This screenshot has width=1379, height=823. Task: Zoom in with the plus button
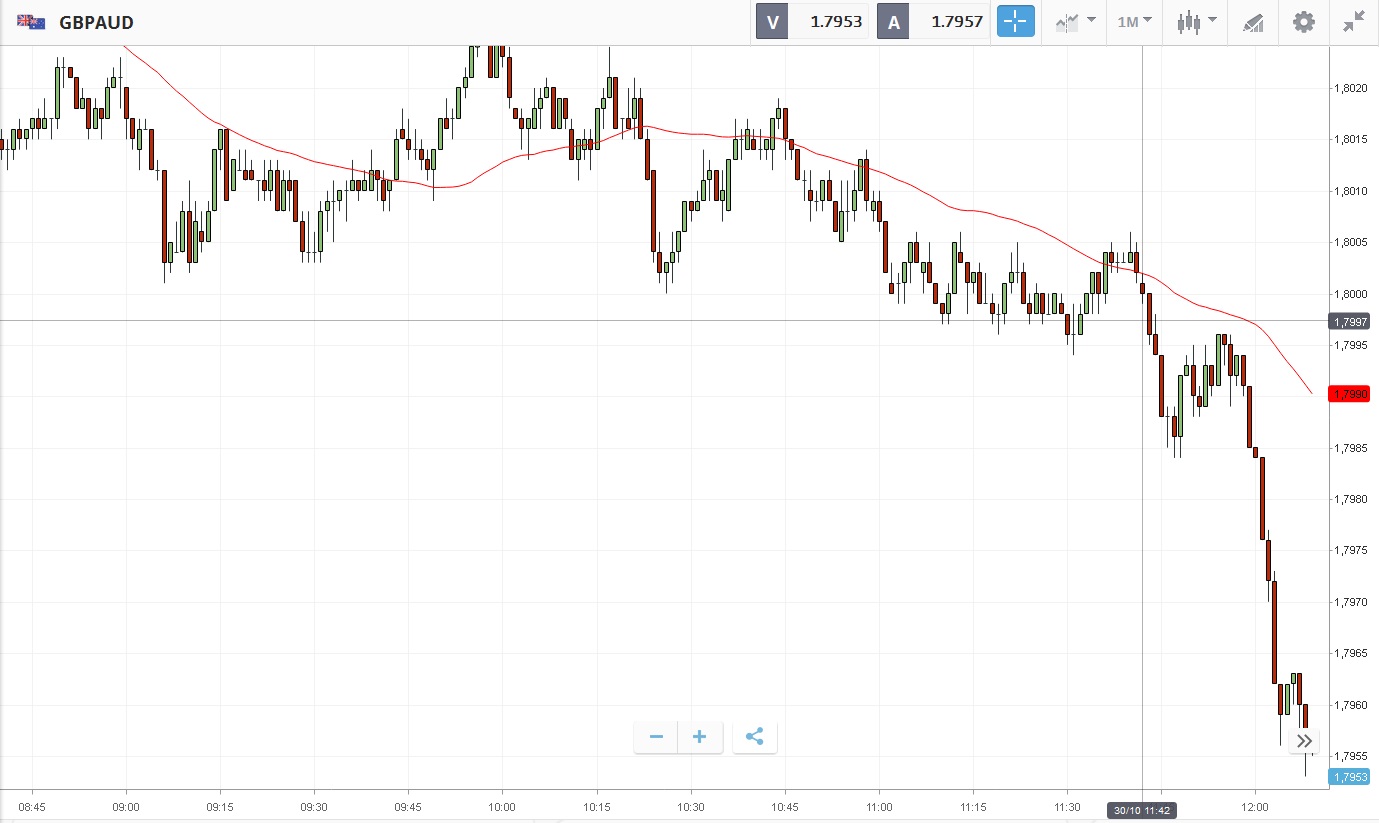pos(700,738)
